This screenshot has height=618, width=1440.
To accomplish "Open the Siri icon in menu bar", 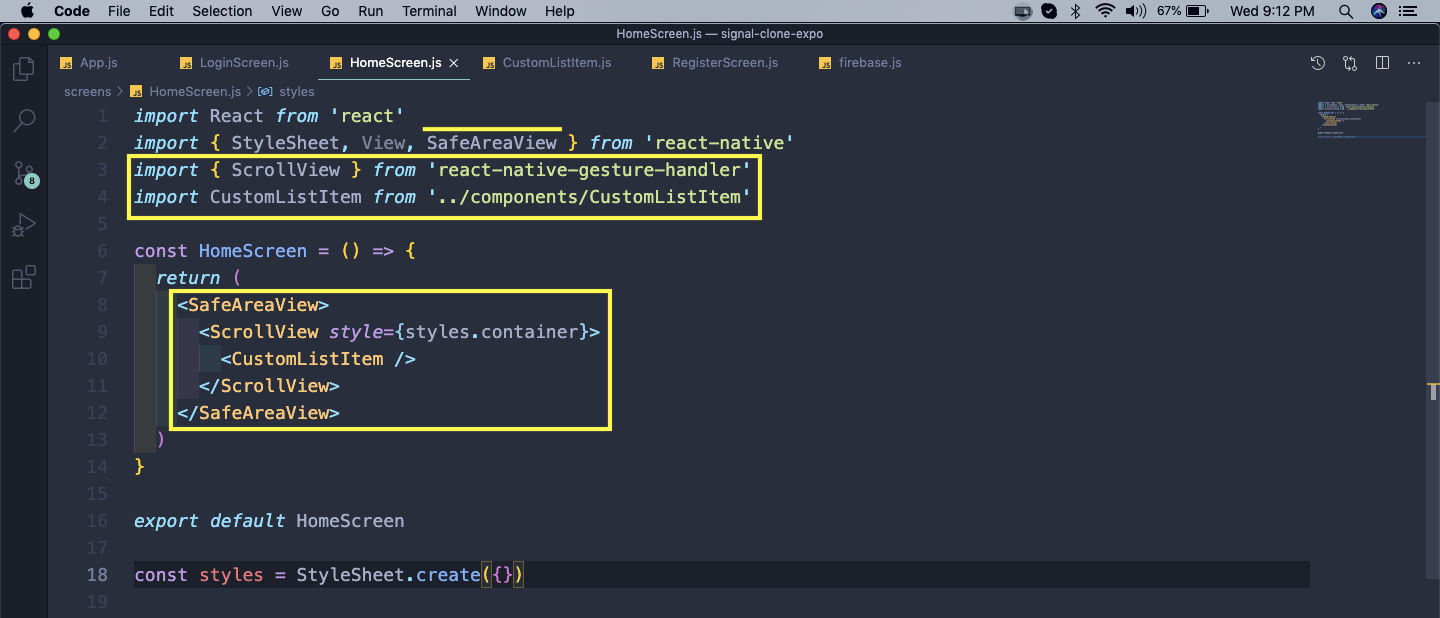I will [1379, 11].
